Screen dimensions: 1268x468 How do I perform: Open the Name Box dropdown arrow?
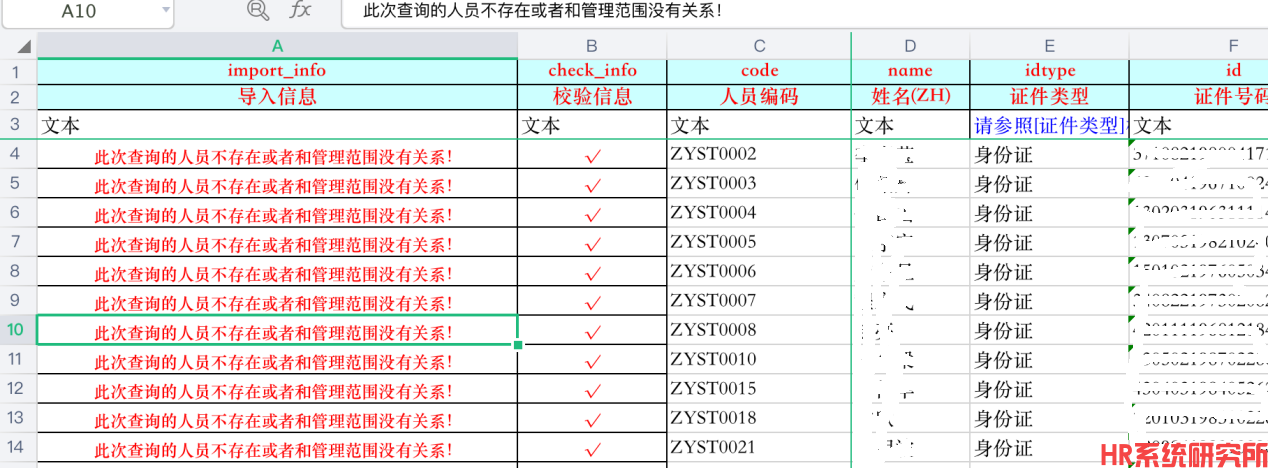[166, 11]
